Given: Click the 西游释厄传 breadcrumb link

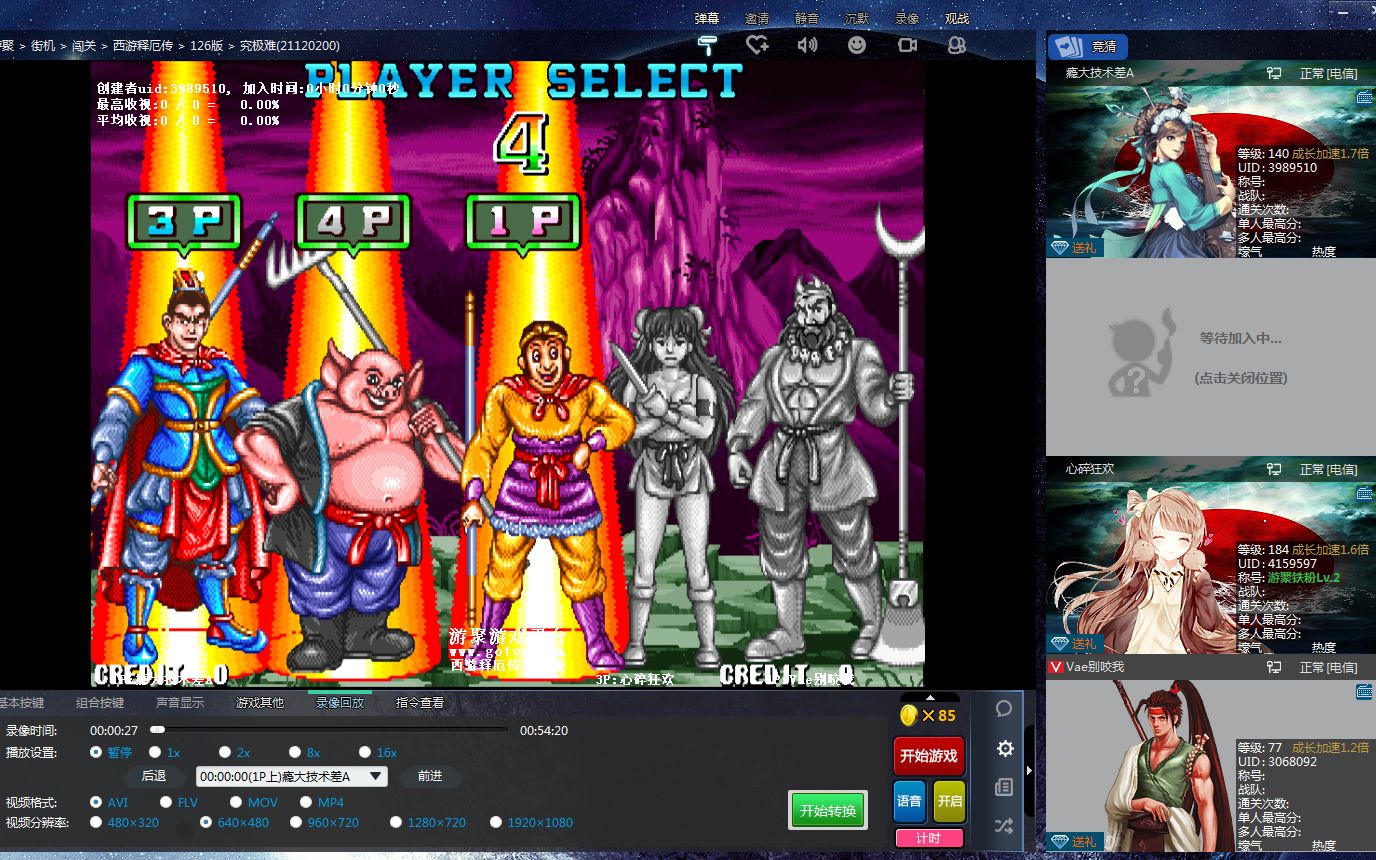Looking at the screenshot, I should pos(143,45).
